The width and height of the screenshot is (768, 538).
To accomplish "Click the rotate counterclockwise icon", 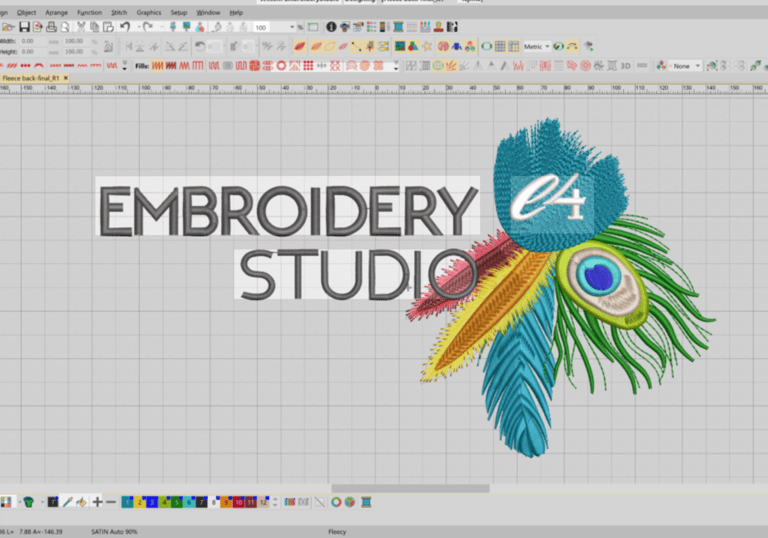I will tap(200, 47).
